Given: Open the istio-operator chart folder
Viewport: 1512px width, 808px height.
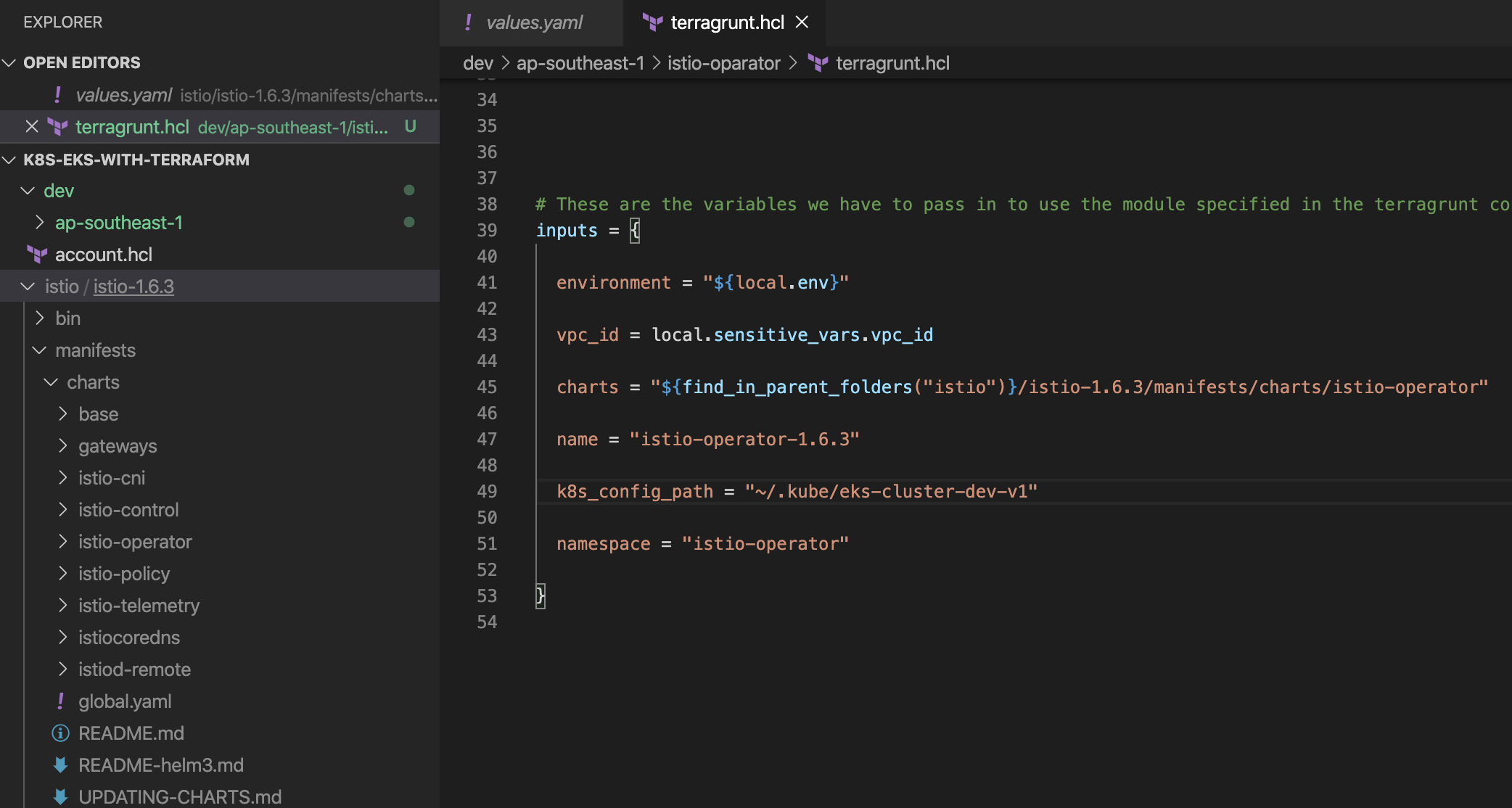Looking at the screenshot, I should point(135,542).
